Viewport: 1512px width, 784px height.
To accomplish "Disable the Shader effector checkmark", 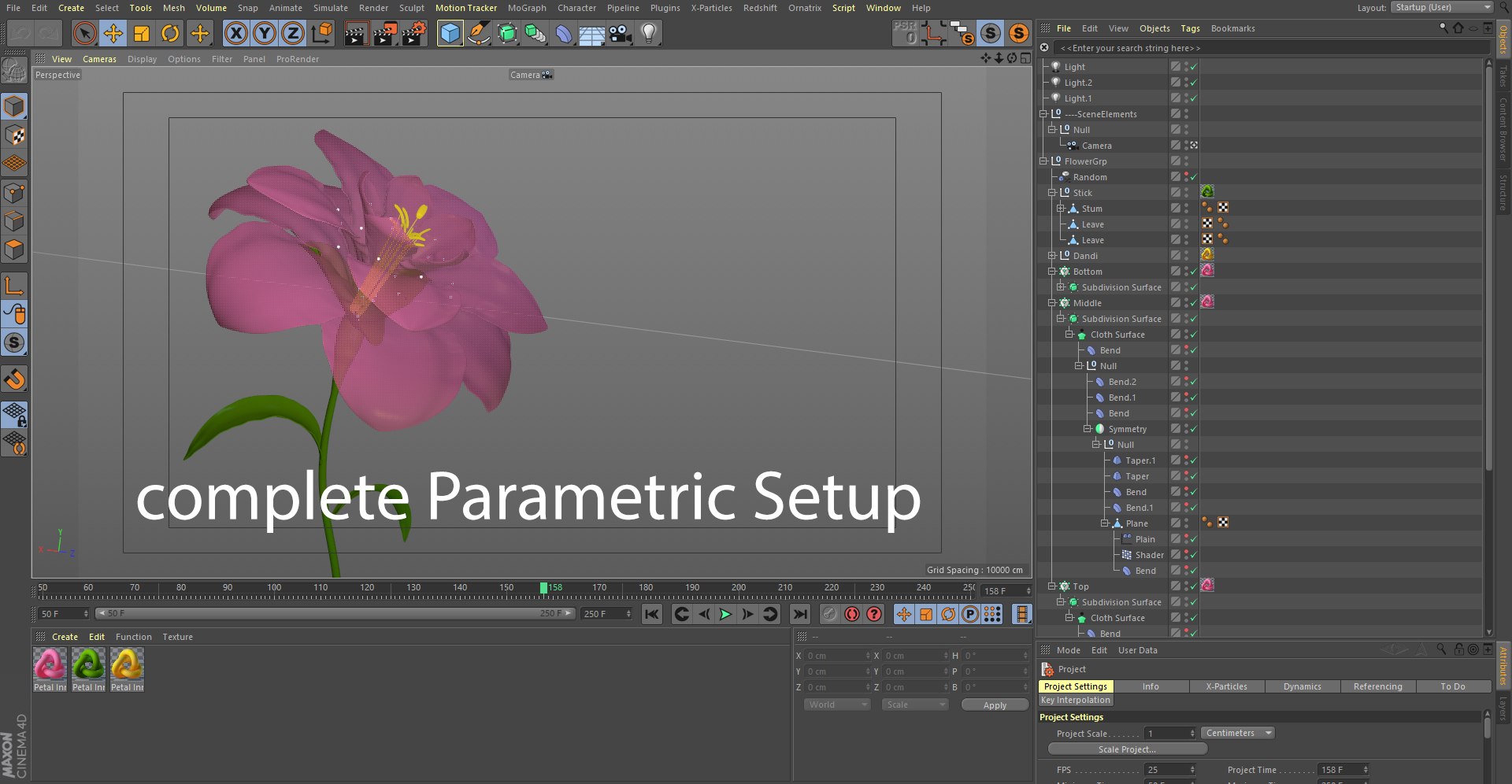I will click(1194, 555).
